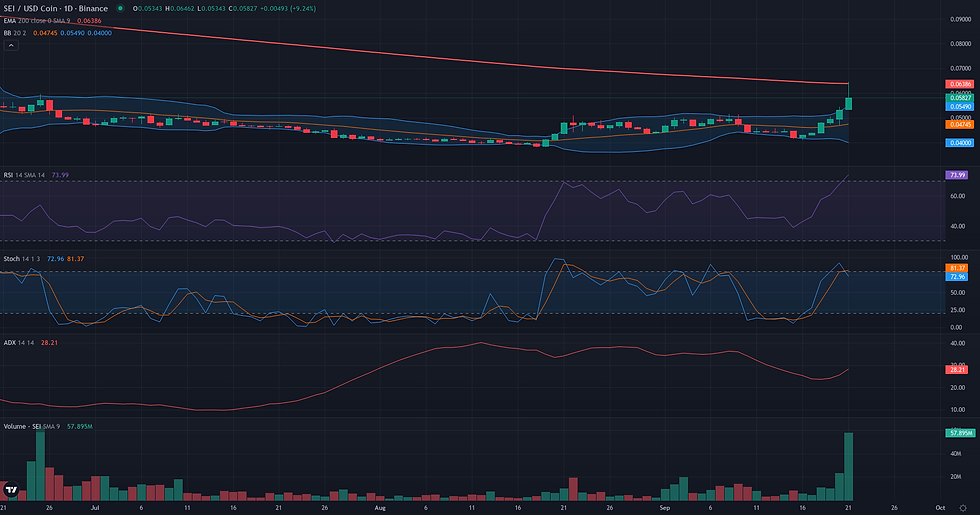980x515 pixels.
Task: Click the EMA value 0.06386 in legend
Action: tap(89, 21)
